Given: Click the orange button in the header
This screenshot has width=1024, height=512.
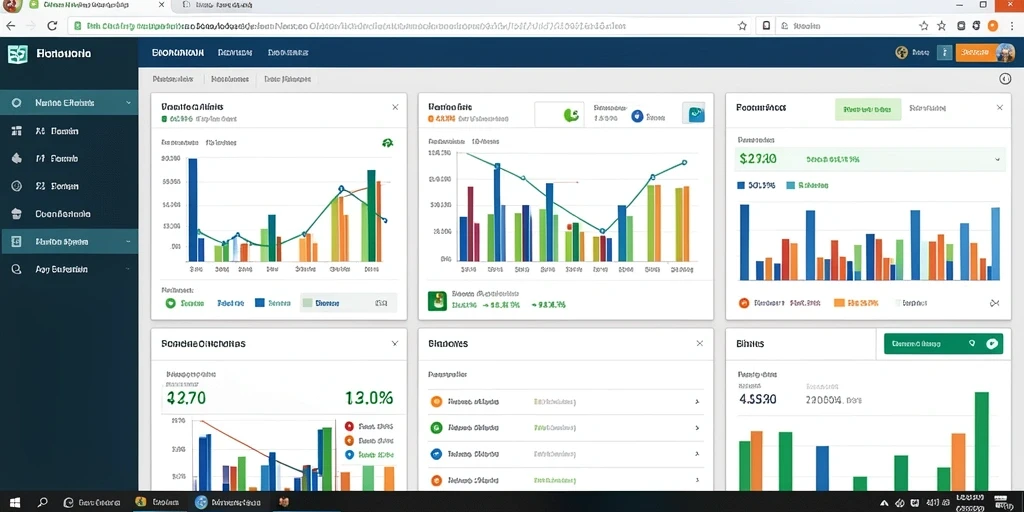Looking at the screenshot, I should 975,53.
